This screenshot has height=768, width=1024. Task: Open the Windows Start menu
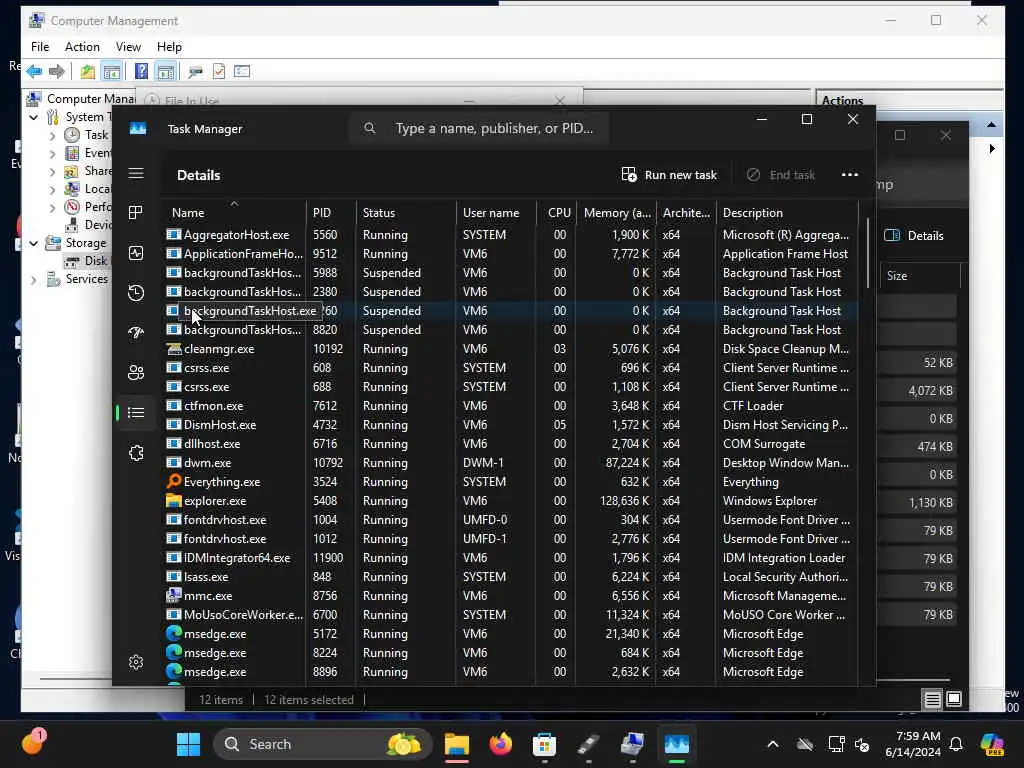(189, 744)
